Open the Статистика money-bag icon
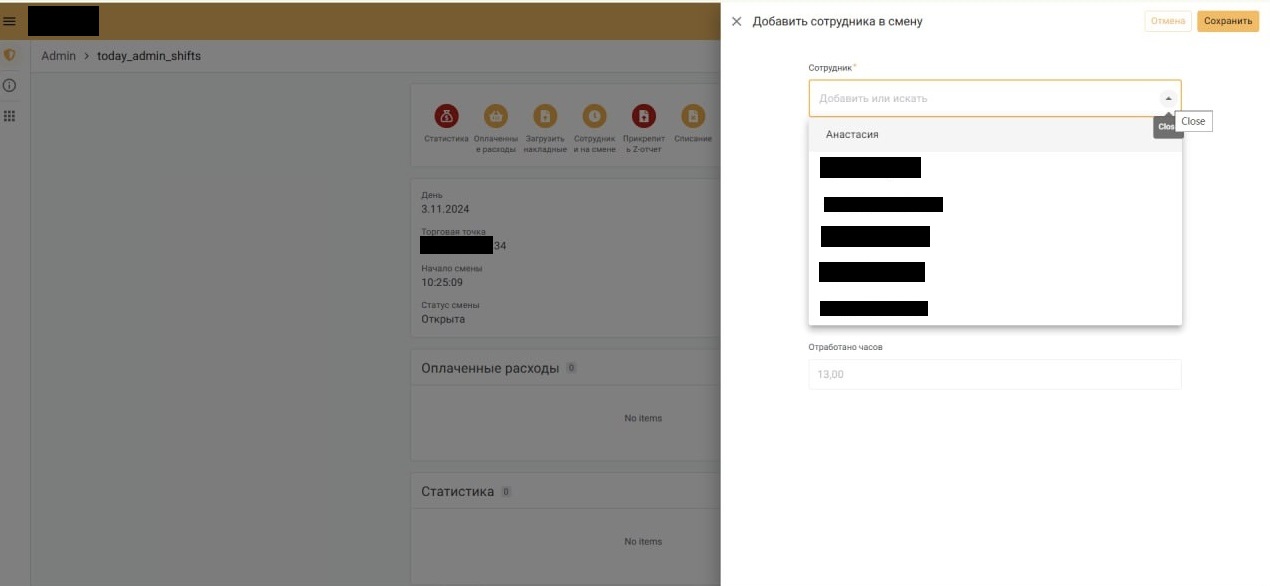The width and height of the screenshot is (1270, 586). (x=446, y=116)
